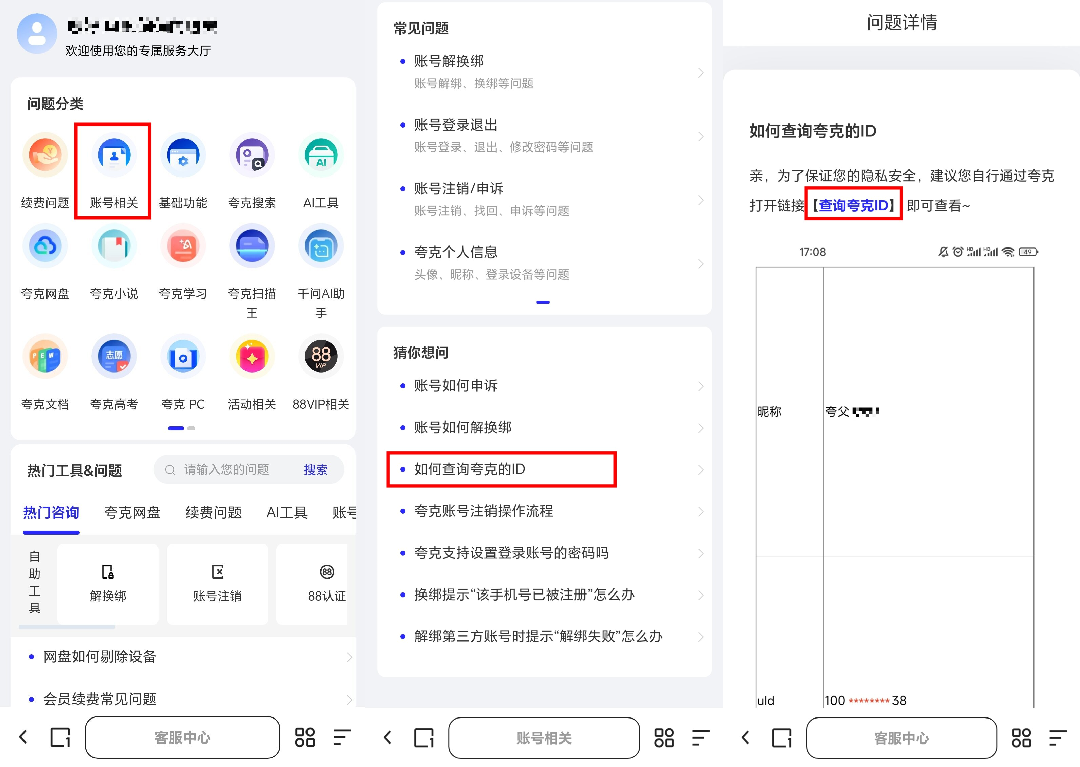Open the 夸克学习 category icon

(x=183, y=246)
